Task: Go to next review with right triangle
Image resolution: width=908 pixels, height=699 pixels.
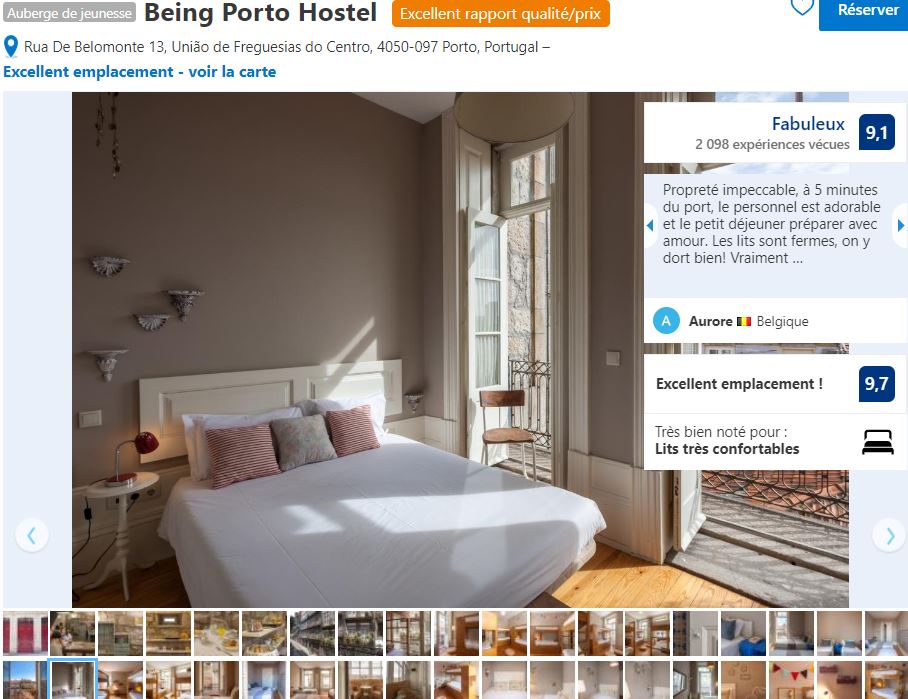Action: coord(900,225)
